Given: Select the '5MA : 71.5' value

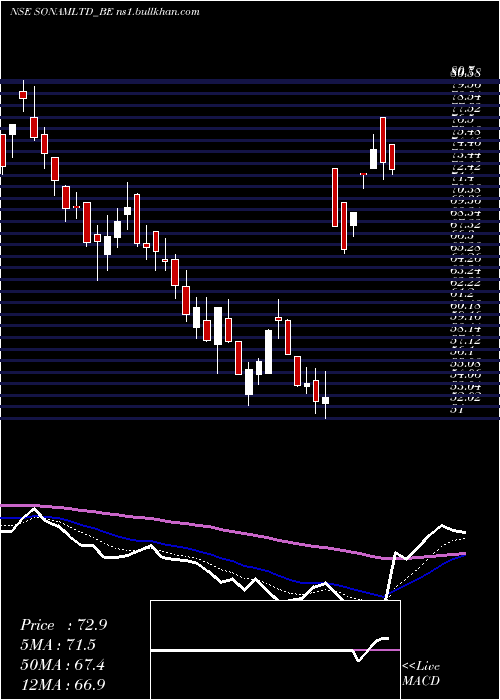Looking at the screenshot, I should (58, 645).
